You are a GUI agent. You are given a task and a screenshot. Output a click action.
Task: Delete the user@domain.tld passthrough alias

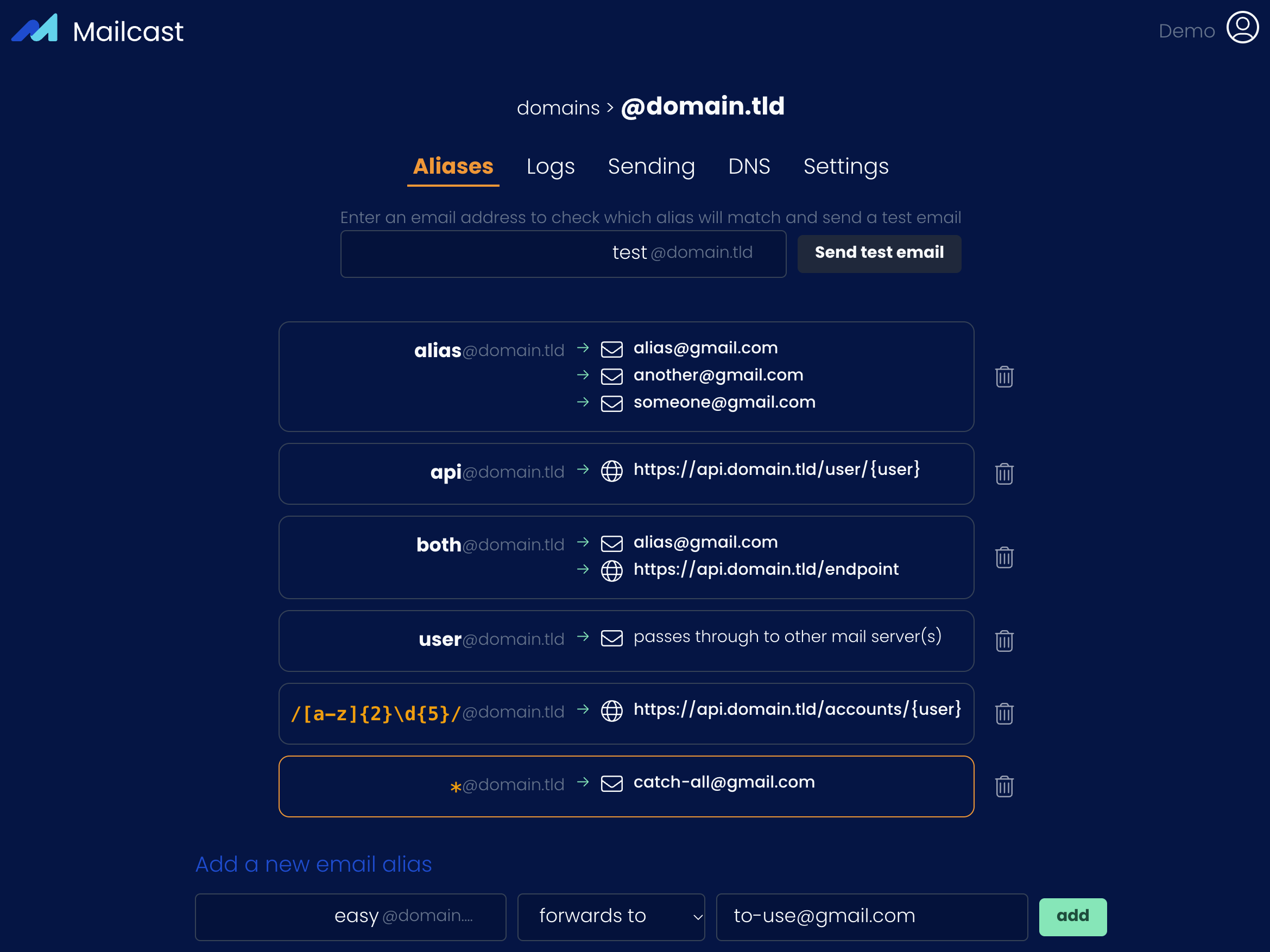(1003, 641)
